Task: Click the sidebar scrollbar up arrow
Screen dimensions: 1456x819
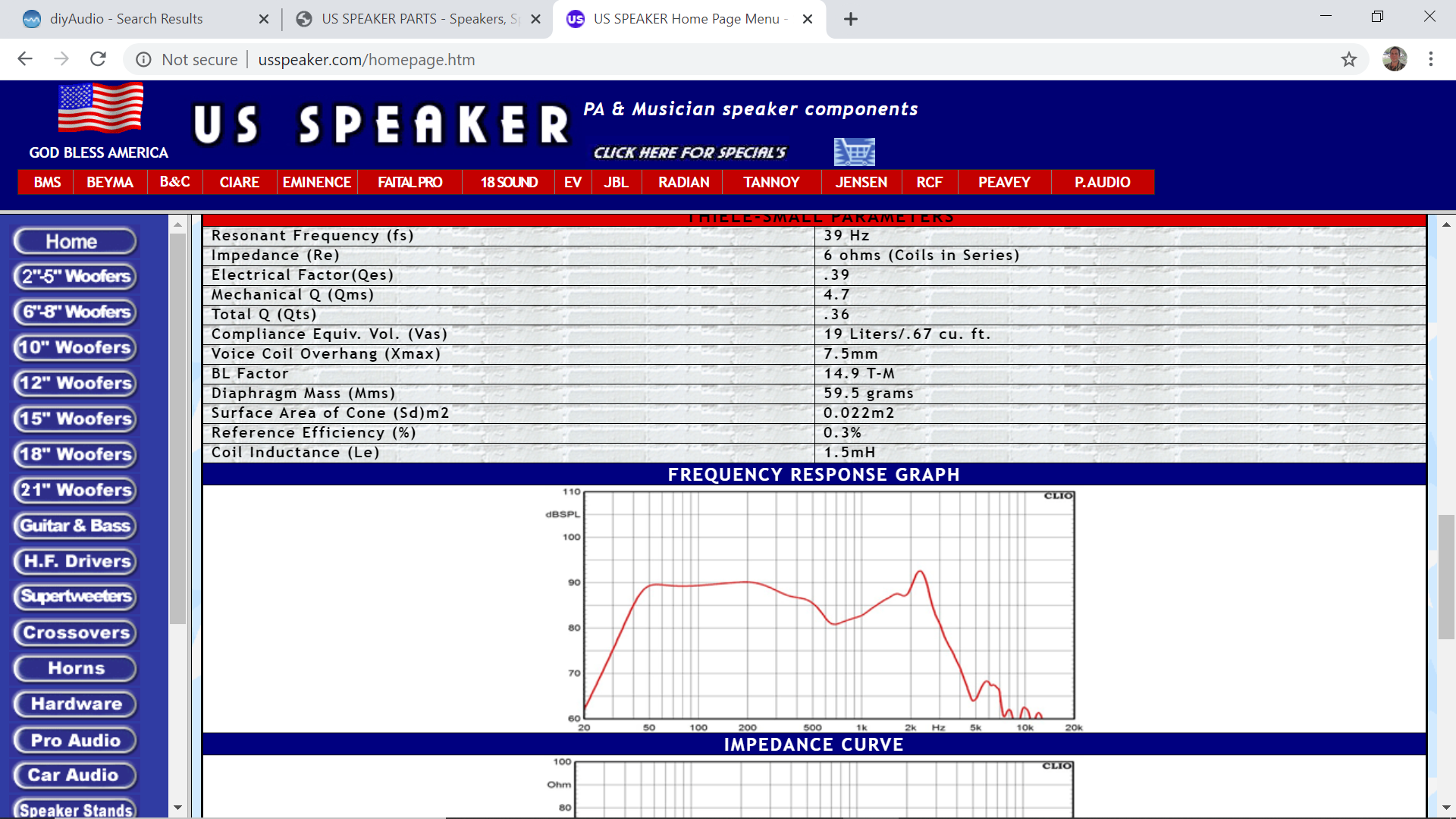Action: tap(178, 224)
